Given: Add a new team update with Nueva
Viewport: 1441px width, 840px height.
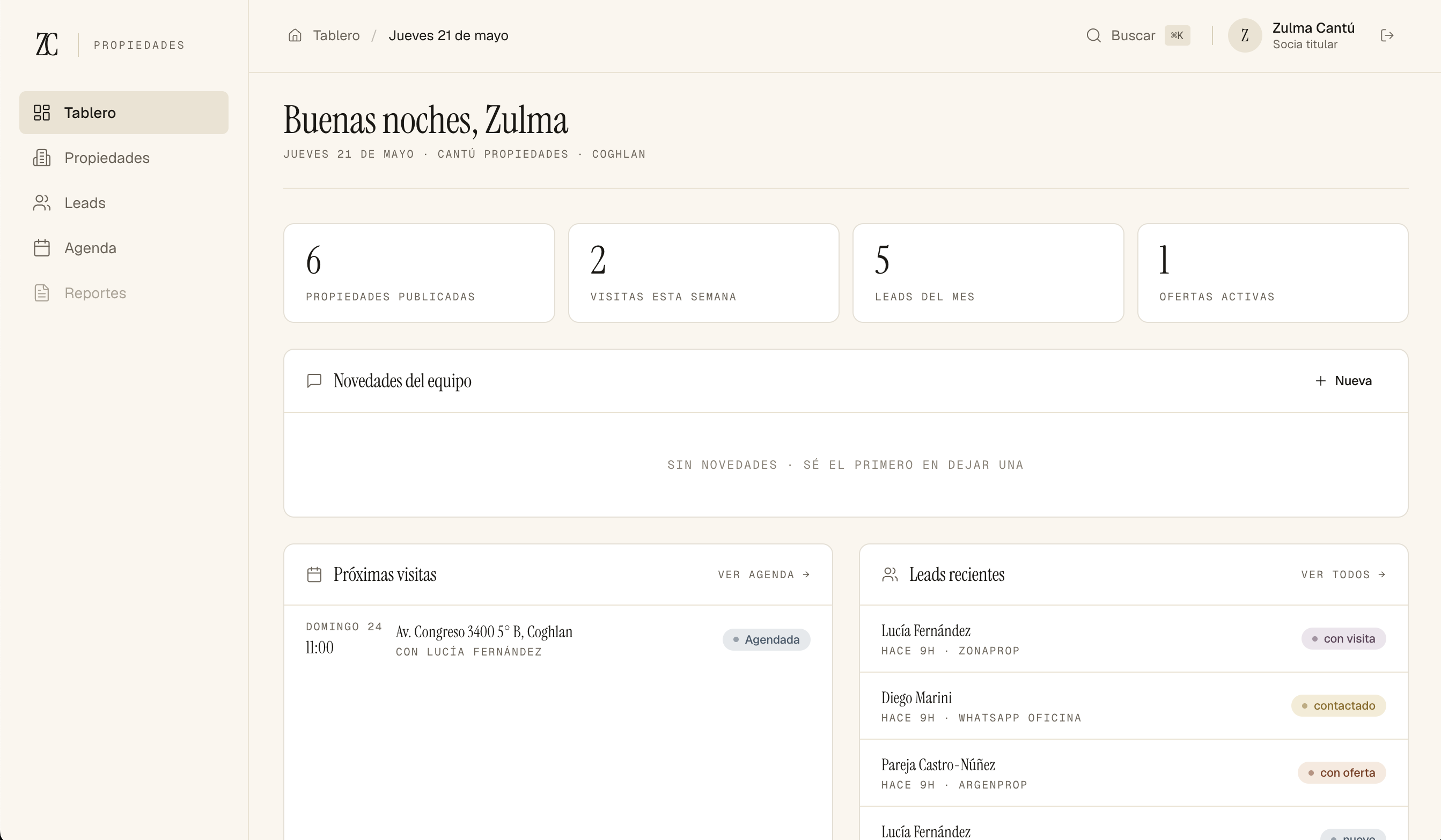Looking at the screenshot, I should coord(1343,381).
